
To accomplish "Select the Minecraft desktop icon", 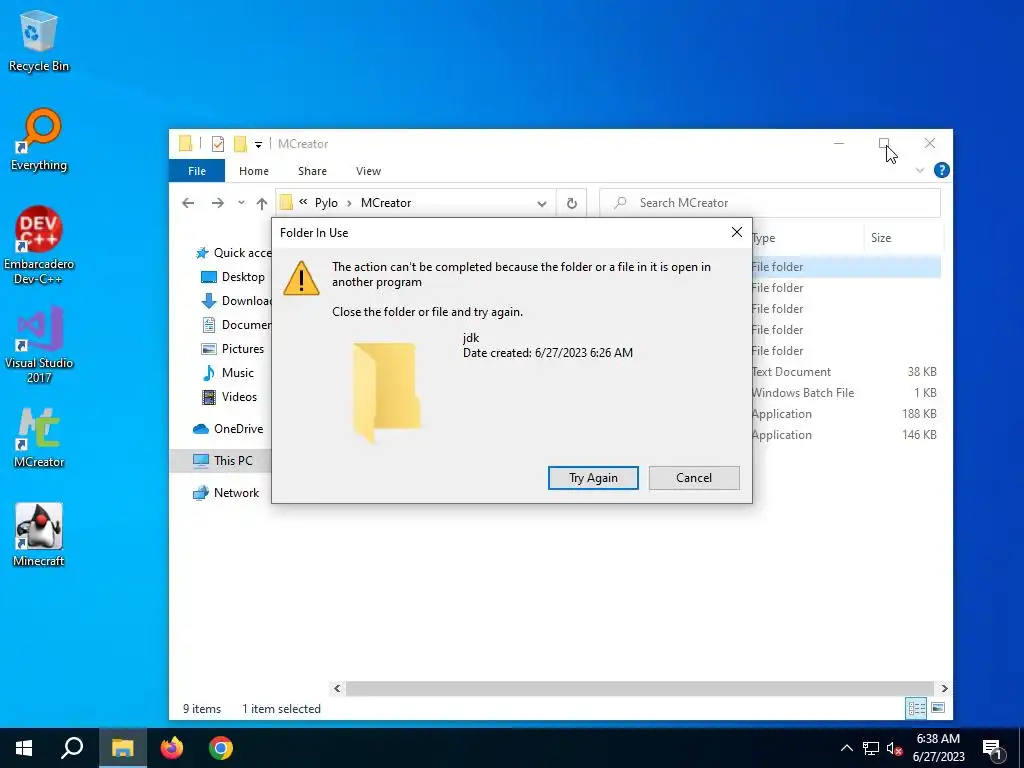I will click(x=39, y=535).
